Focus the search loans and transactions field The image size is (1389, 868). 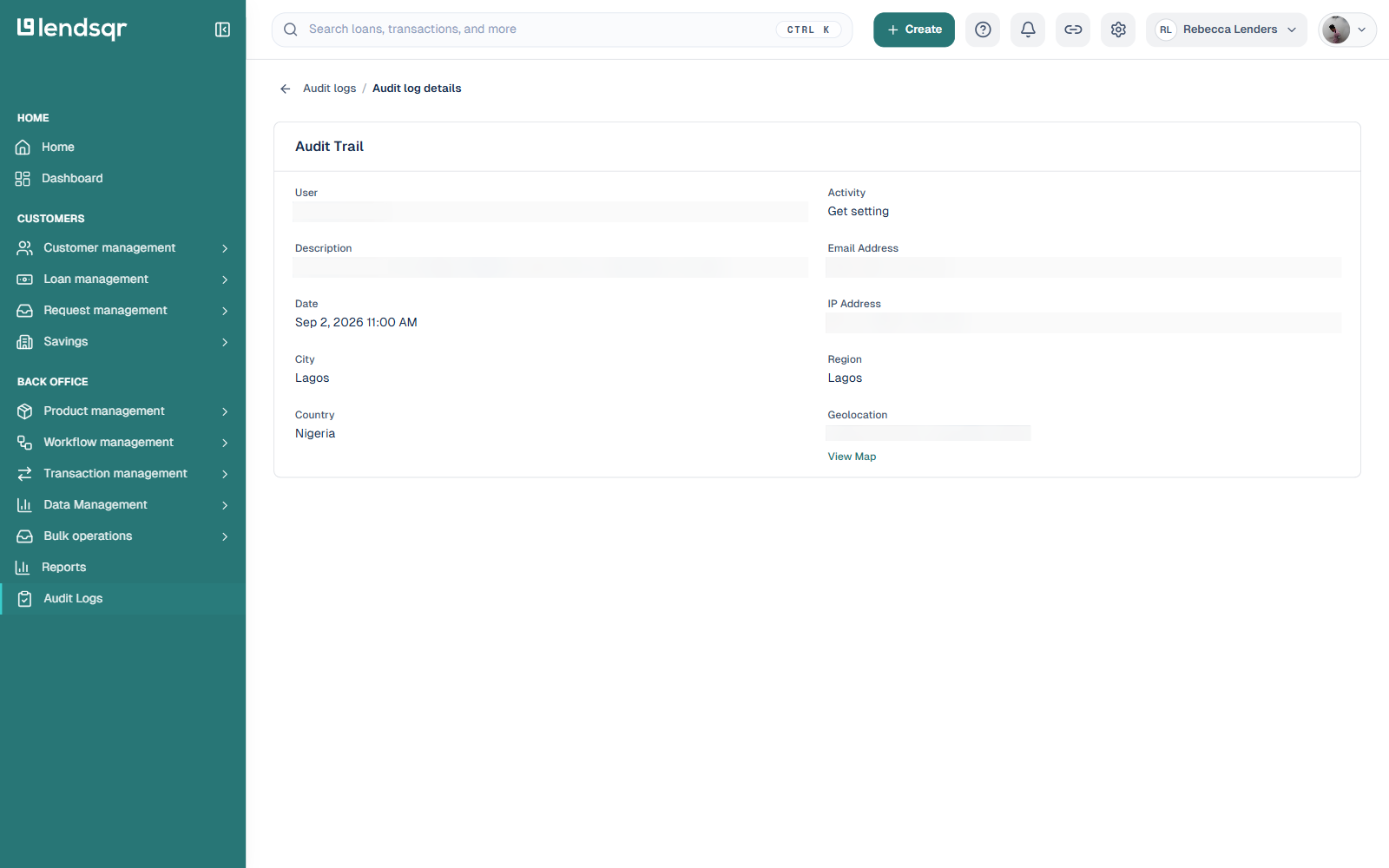[562, 30]
